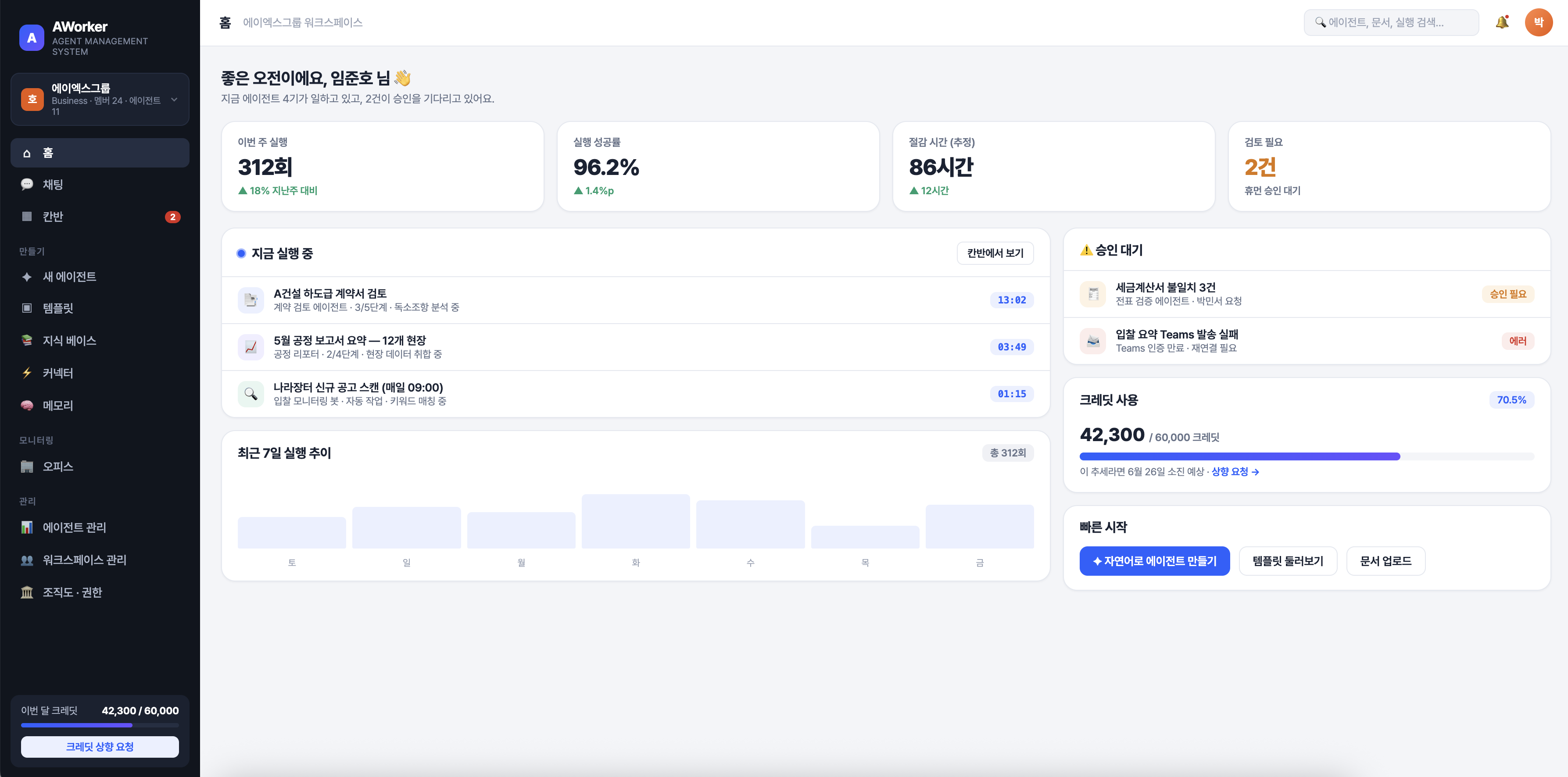Follow the 상향 요청 → link
Viewport: 1568px width, 777px height.
click(x=1235, y=471)
